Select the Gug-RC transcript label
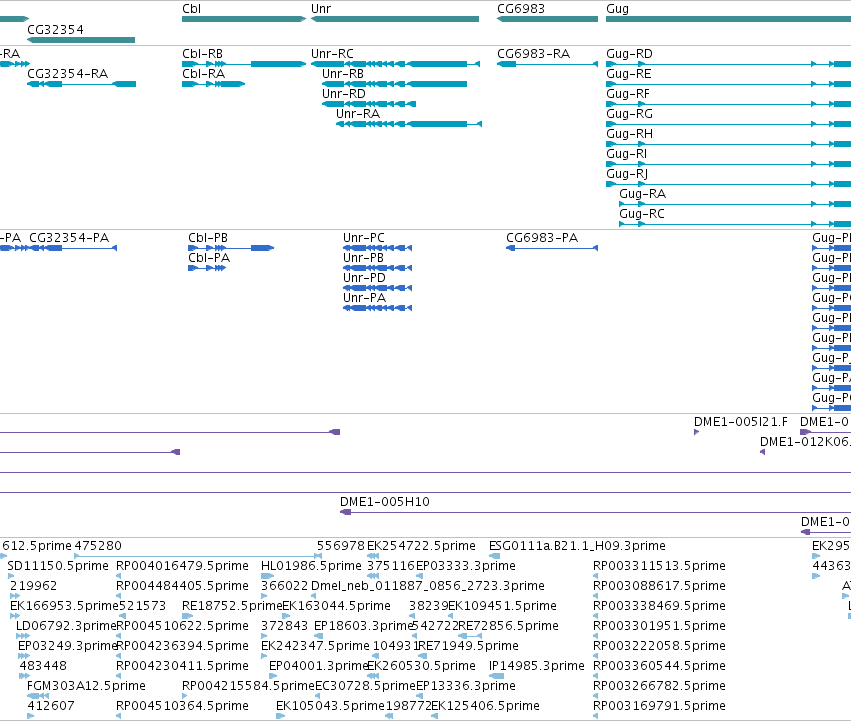Screen dimensions: 851x721 pyautogui.click(x=642, y=214)
